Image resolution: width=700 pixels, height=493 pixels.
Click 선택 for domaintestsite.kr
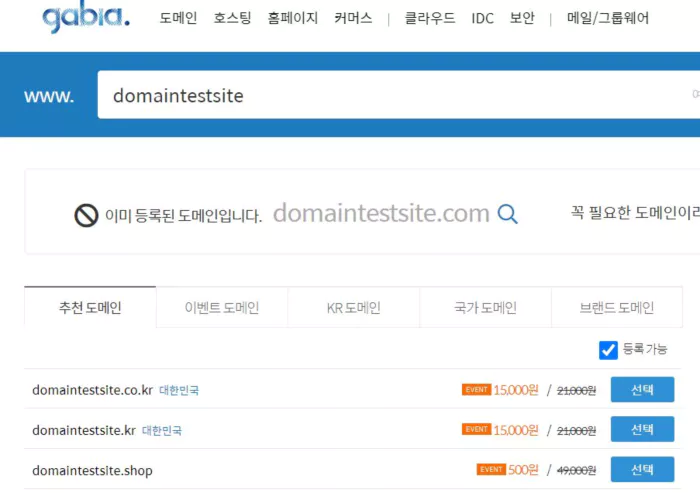point(642,429)
